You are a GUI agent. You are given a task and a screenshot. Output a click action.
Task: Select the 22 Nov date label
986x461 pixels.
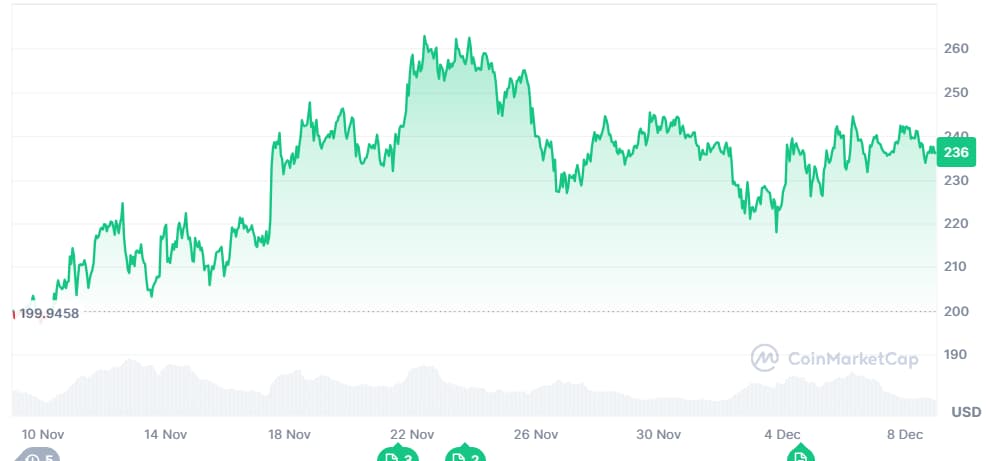point(412,434)
